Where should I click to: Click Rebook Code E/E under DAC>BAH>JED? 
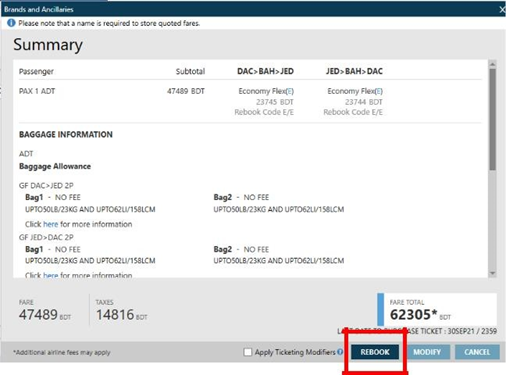point(264,112)
